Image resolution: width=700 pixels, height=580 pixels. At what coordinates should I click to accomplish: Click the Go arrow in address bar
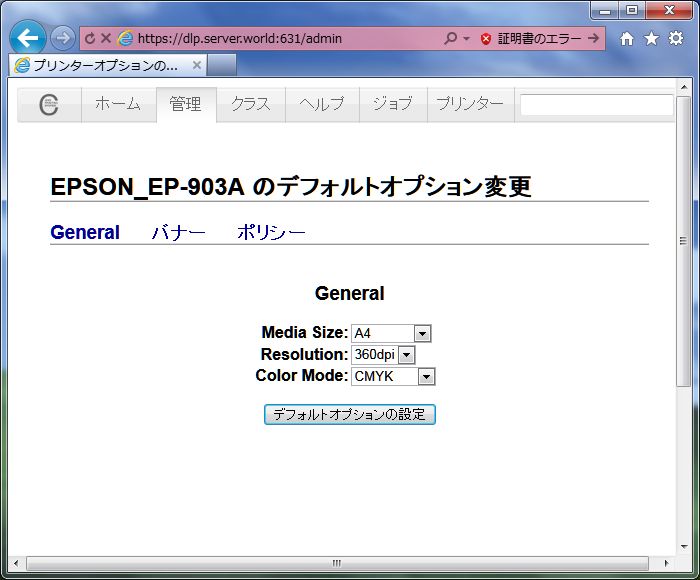[x=594, y=38]
